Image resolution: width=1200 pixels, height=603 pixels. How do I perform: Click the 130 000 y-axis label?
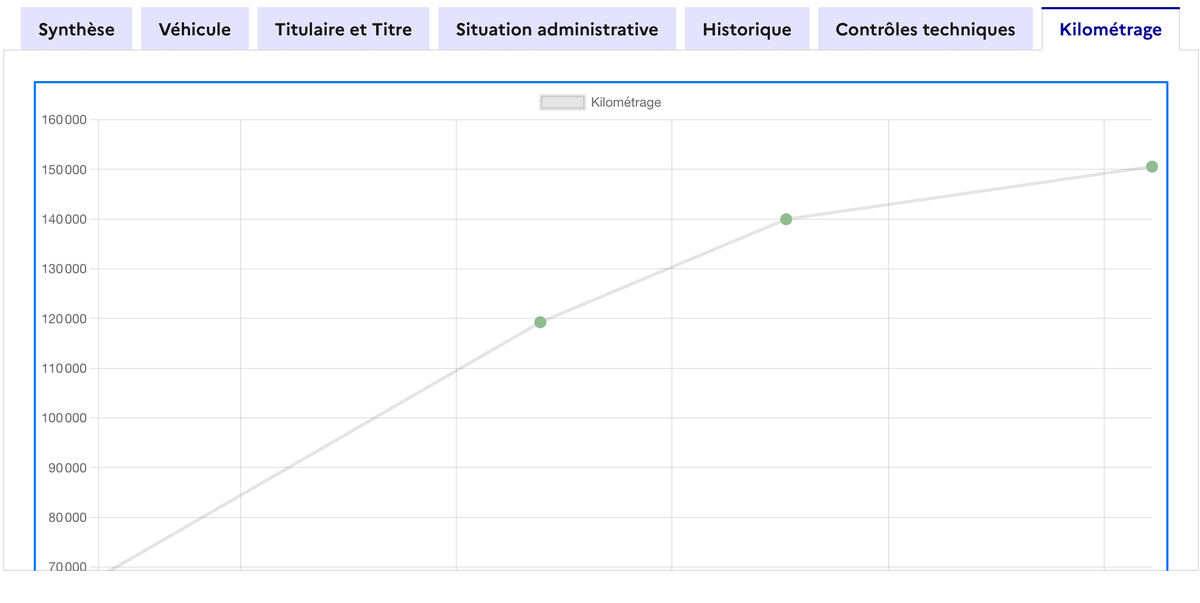tap(64, 269)
